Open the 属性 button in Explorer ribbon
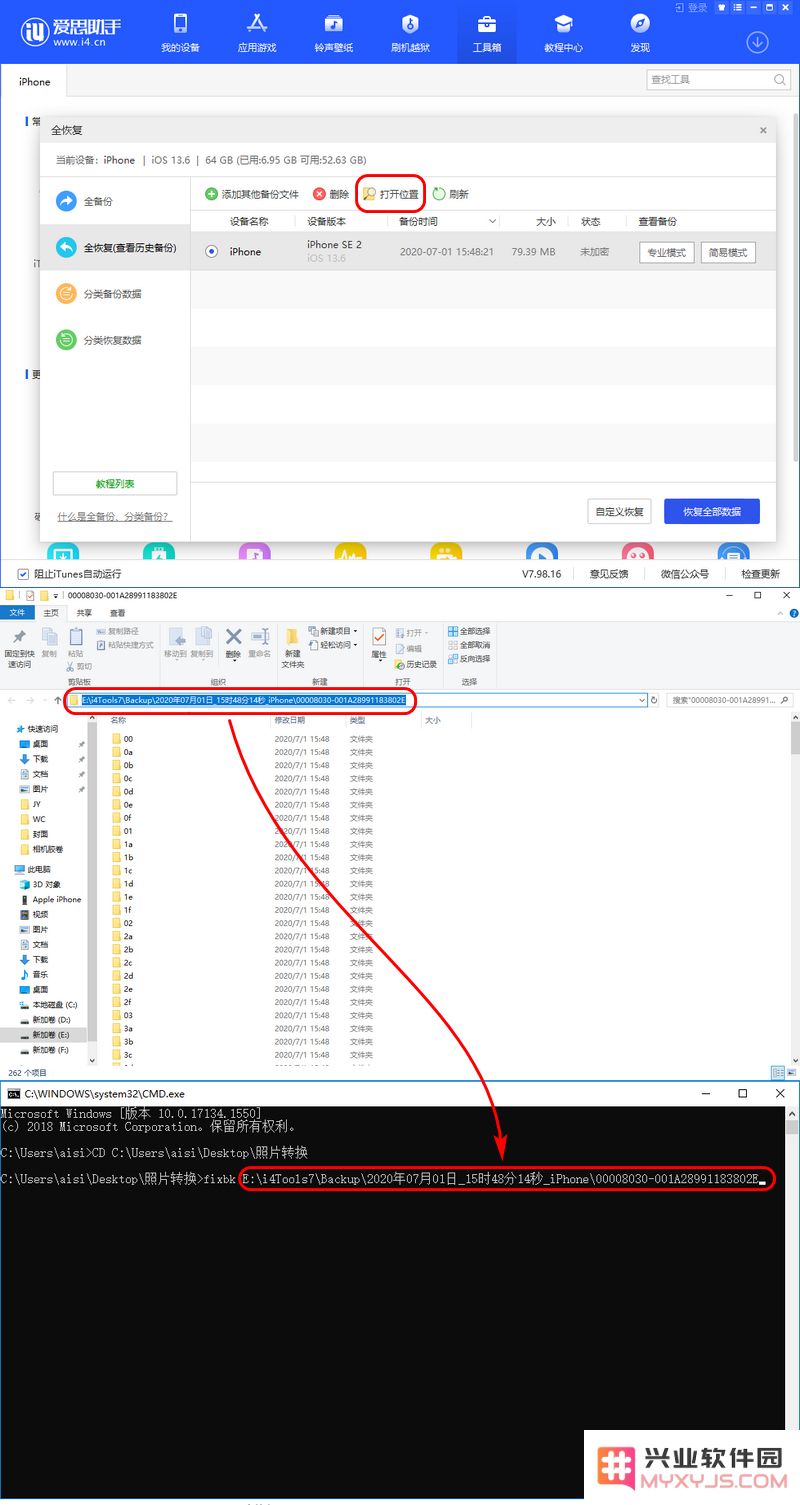This screenshot has height=1505, width=800. tap(379, 643)
